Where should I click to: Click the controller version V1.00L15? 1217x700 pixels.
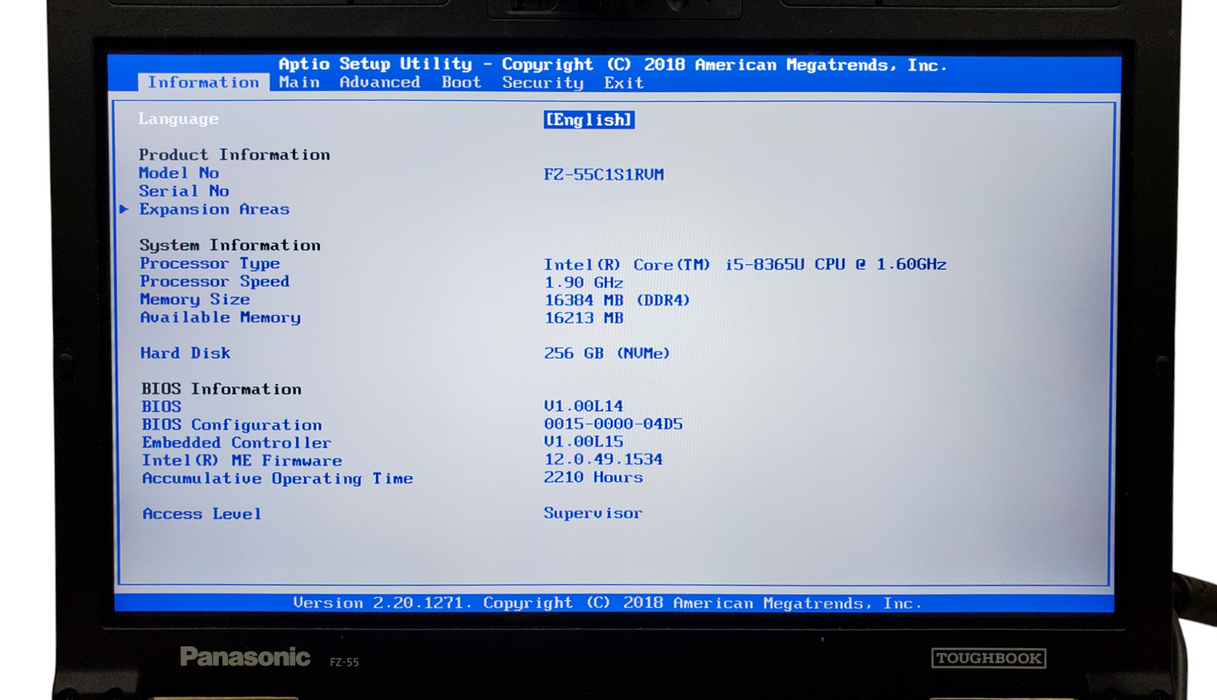584,441
